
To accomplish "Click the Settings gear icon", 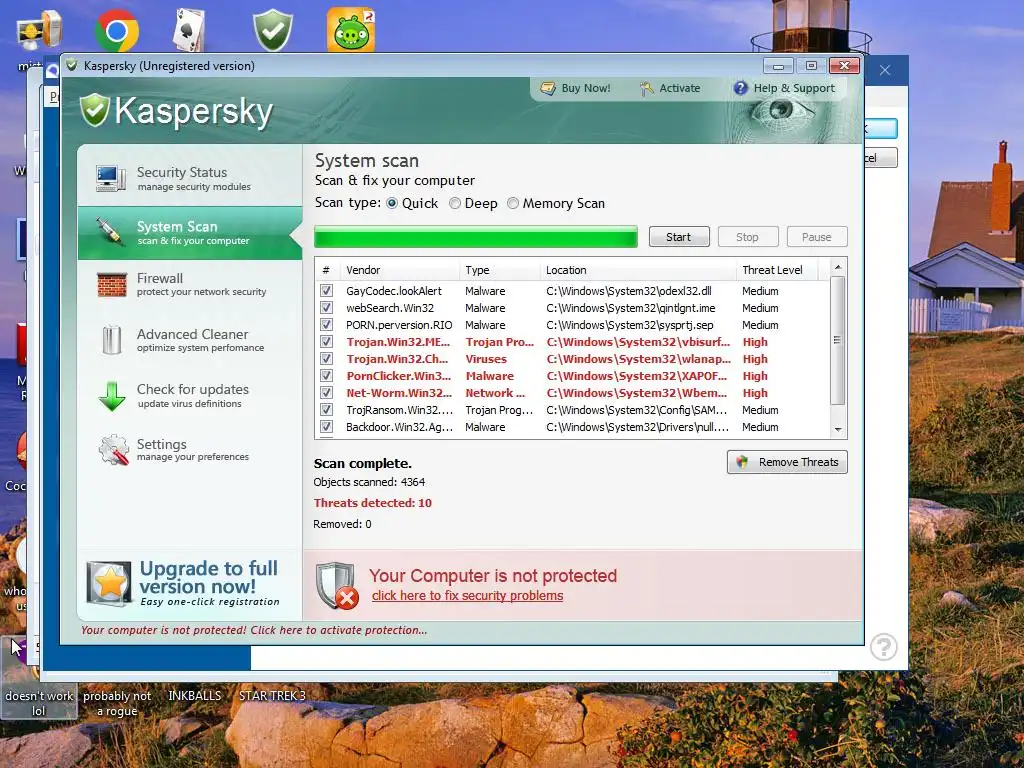I will [114, 449].
